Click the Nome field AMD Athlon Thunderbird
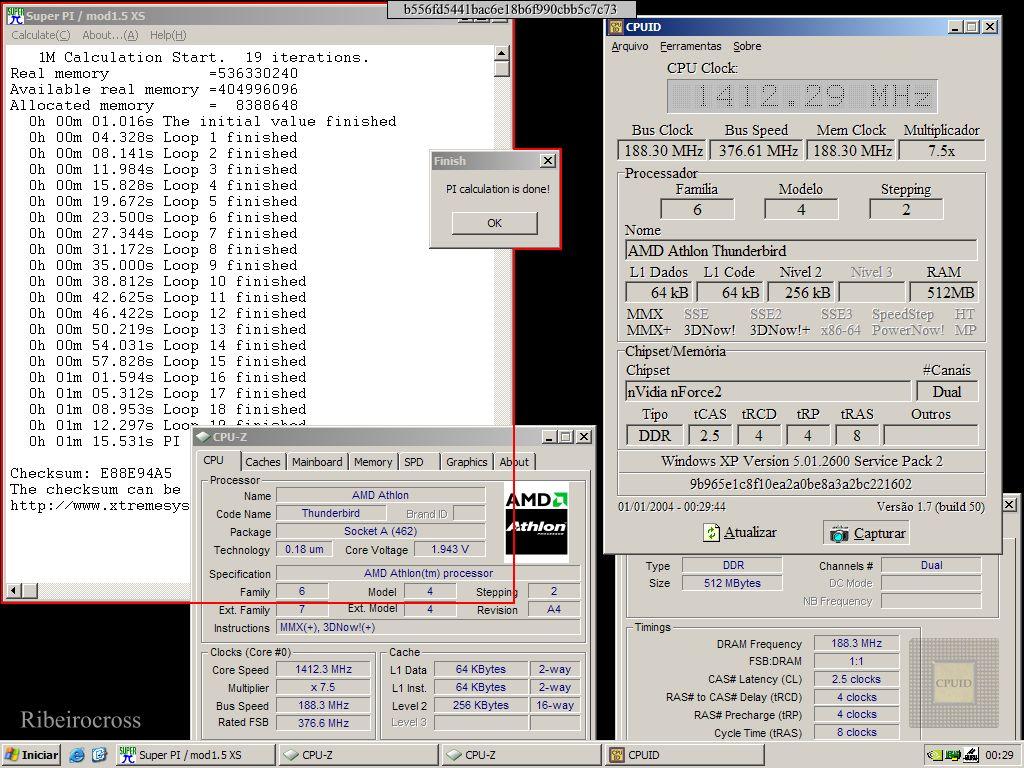Viewport: 1024px width, 768px height. 801,251
